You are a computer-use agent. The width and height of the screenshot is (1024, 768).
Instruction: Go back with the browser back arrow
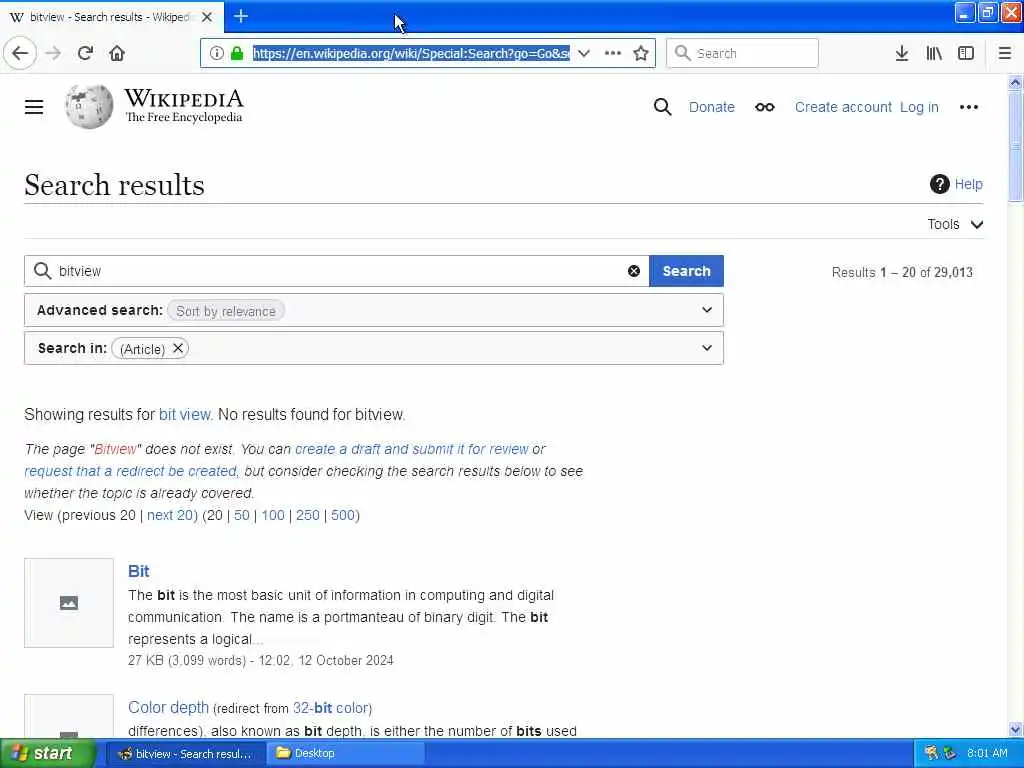(20, 53)
